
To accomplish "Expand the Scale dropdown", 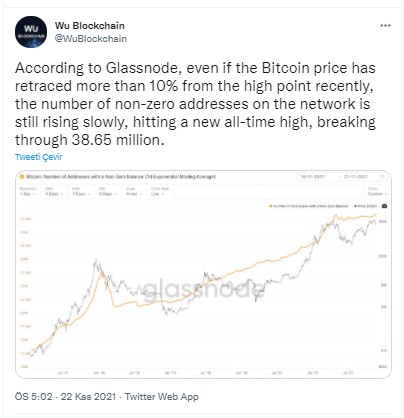I will coord(134,191).
